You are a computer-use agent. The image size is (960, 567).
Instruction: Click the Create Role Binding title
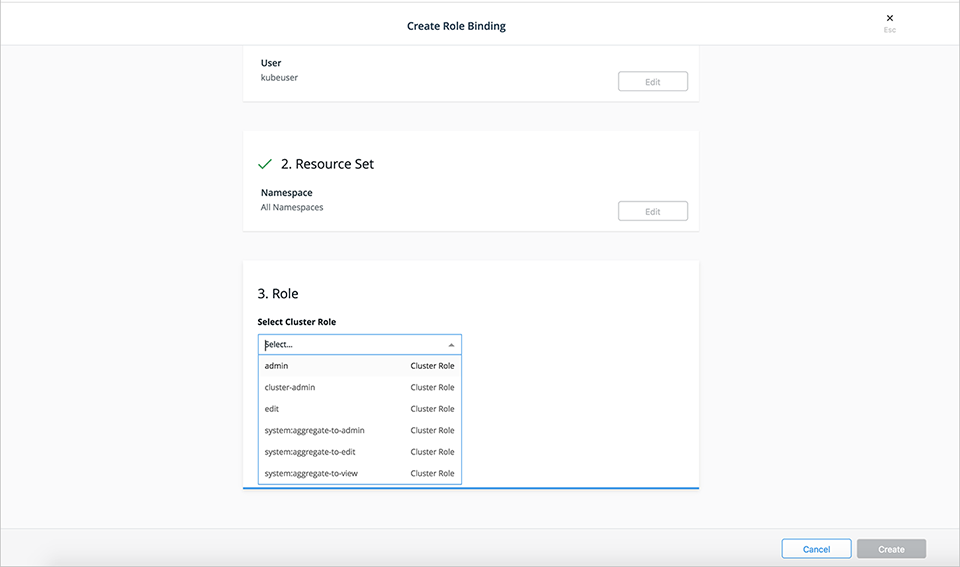pyautogui.click(x=456, y=26)
